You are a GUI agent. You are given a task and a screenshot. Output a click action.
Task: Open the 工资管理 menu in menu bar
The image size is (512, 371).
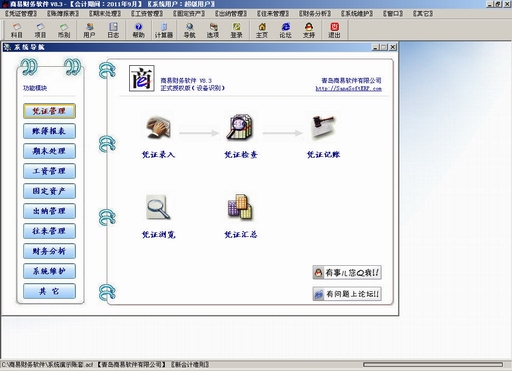(147, 14)
